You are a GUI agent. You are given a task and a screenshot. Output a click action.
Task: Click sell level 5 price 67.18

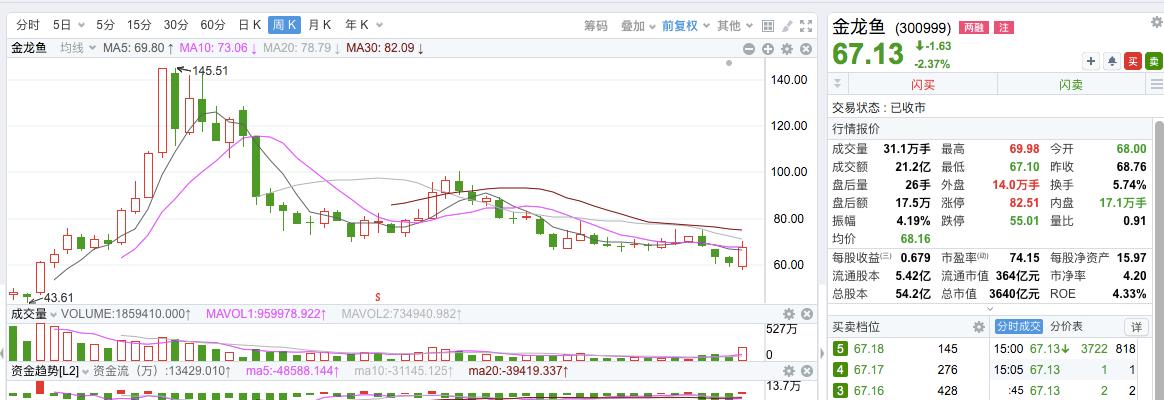[869, 349]
